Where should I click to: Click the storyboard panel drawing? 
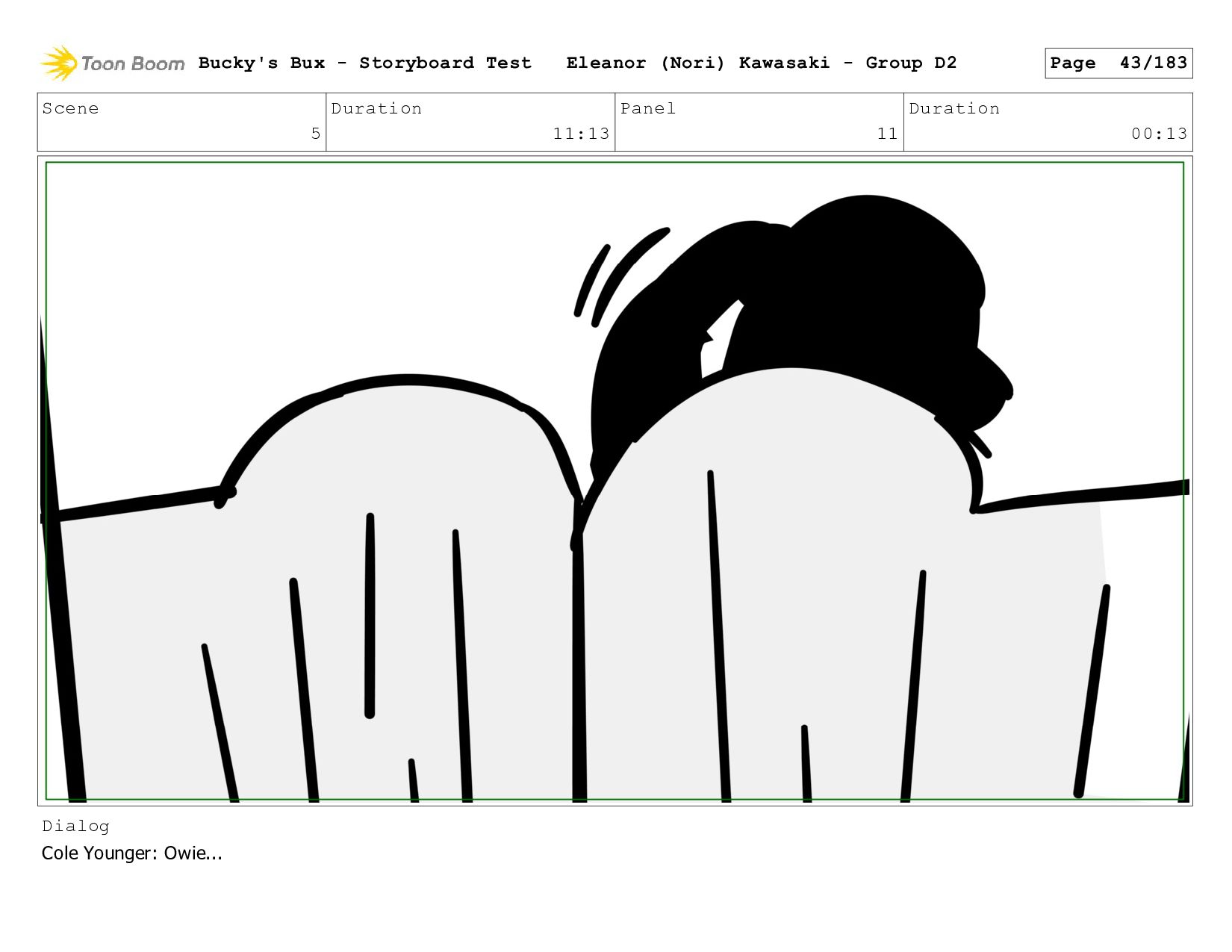(615, 481)
